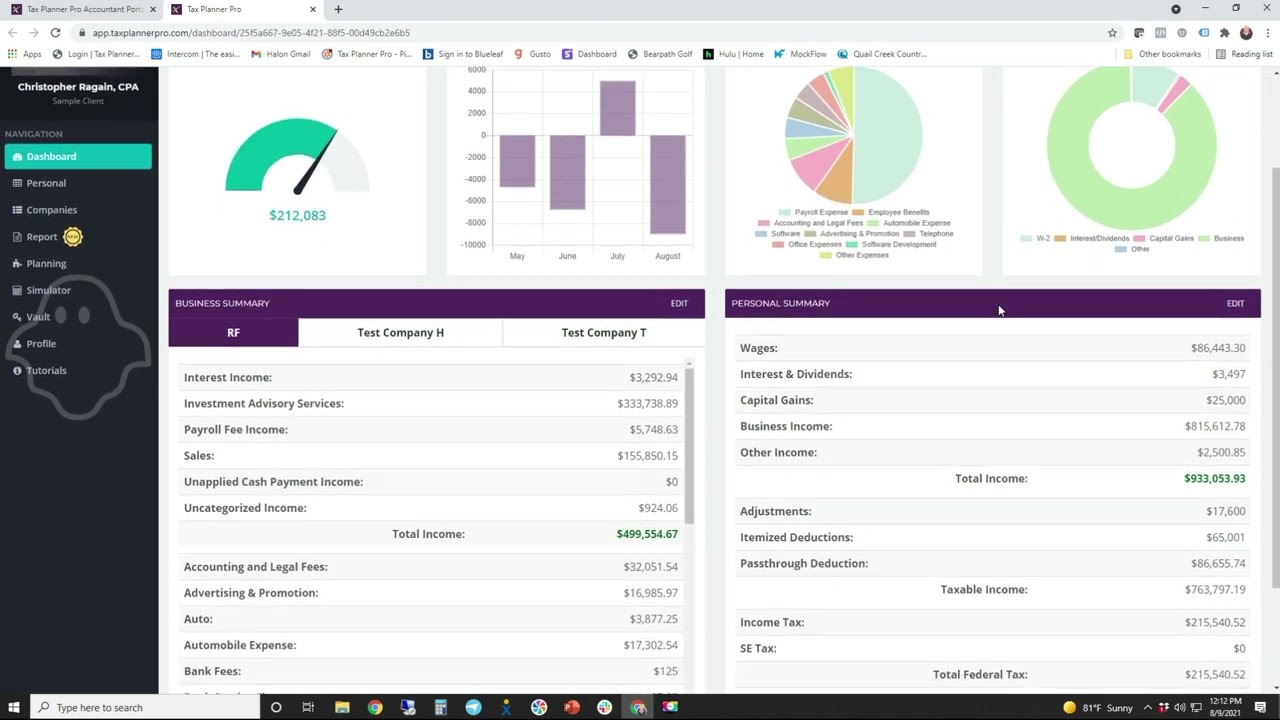Click the taskbar search box
This screenshot has width=1280, height=720.
143,707
